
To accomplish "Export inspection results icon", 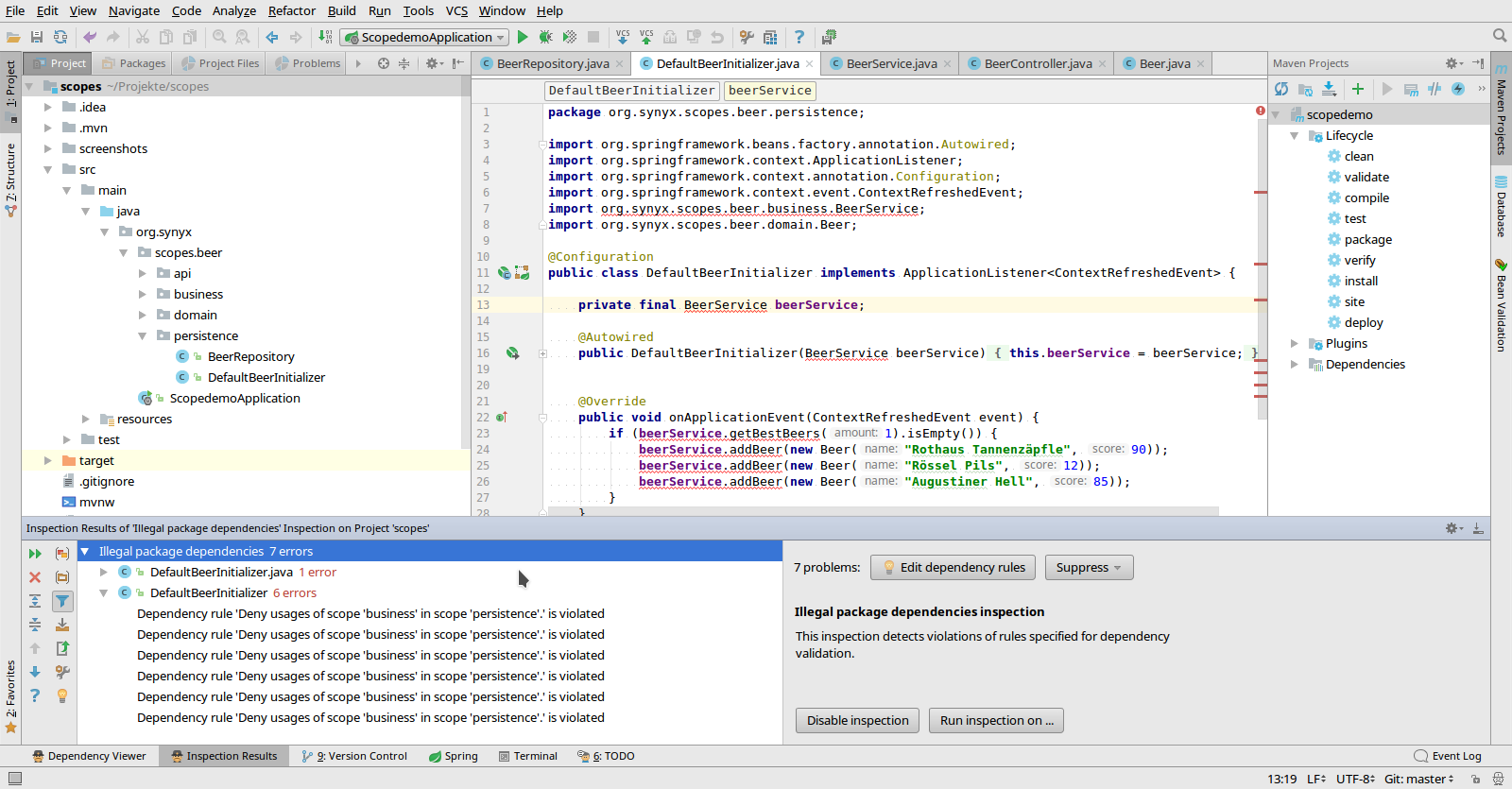I will coord(62,648).
